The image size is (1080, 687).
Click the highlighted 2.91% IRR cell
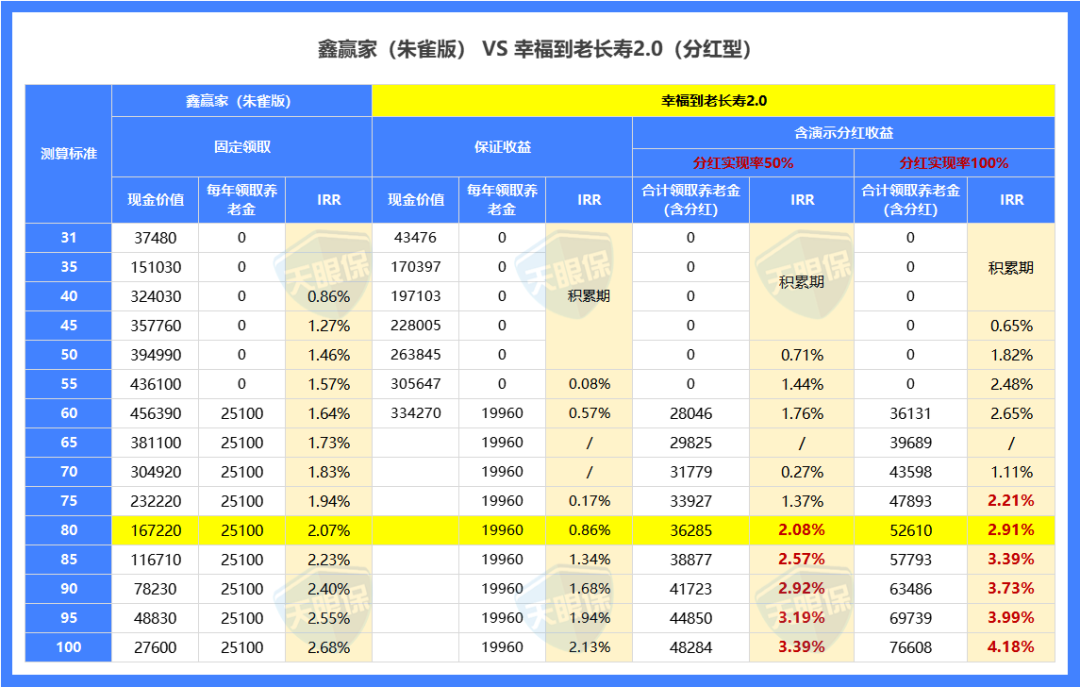tap(1012, 530)
